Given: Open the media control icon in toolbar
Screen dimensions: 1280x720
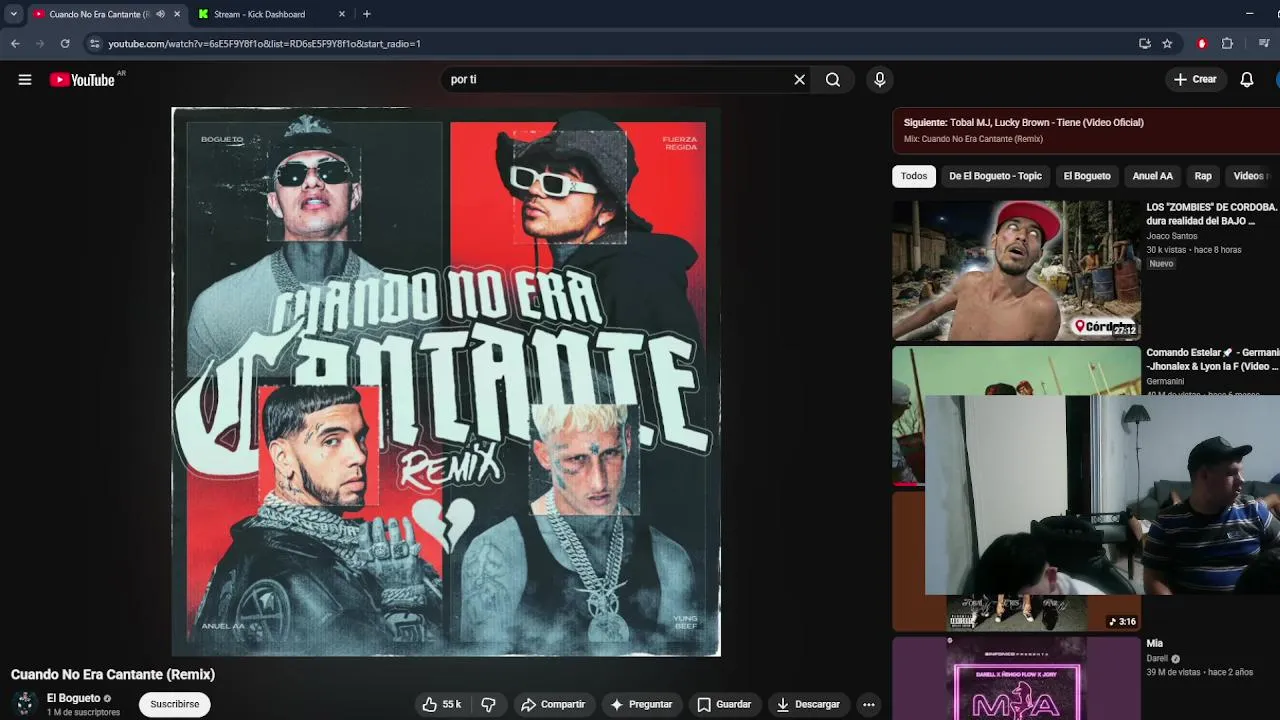Looking at the screenshot, I should 1264,44.
